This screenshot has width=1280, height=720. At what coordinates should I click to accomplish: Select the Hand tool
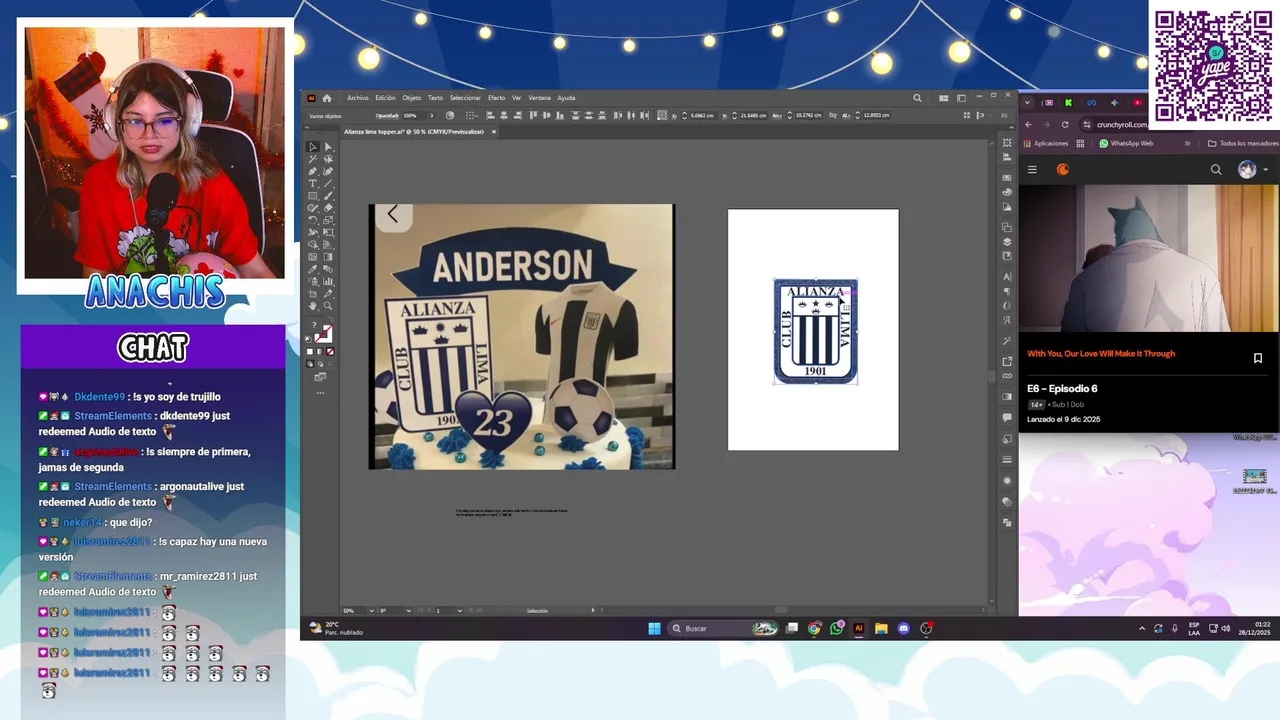click(313, 306)
